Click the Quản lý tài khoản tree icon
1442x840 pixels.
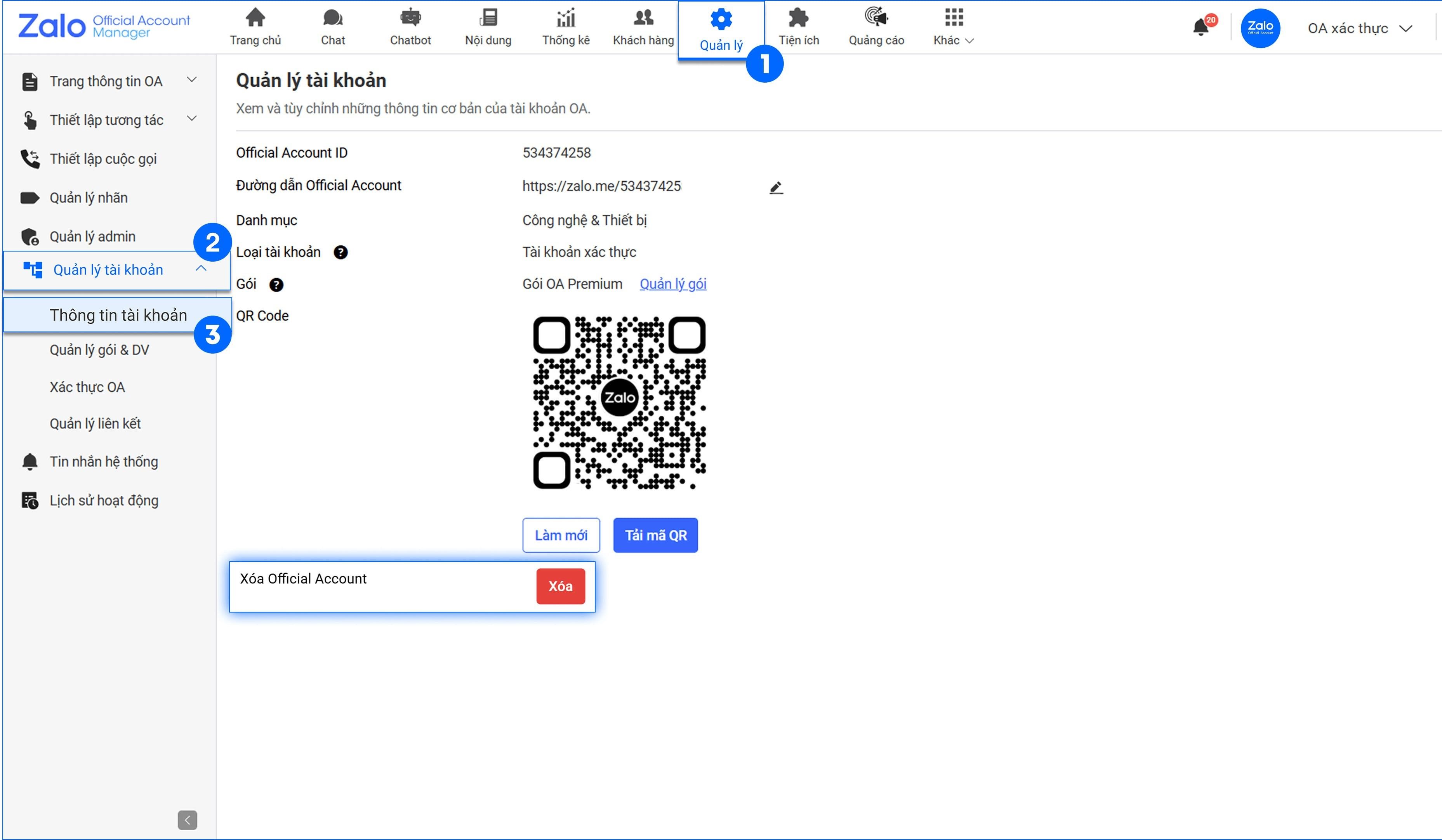click(x=33, y=269)
